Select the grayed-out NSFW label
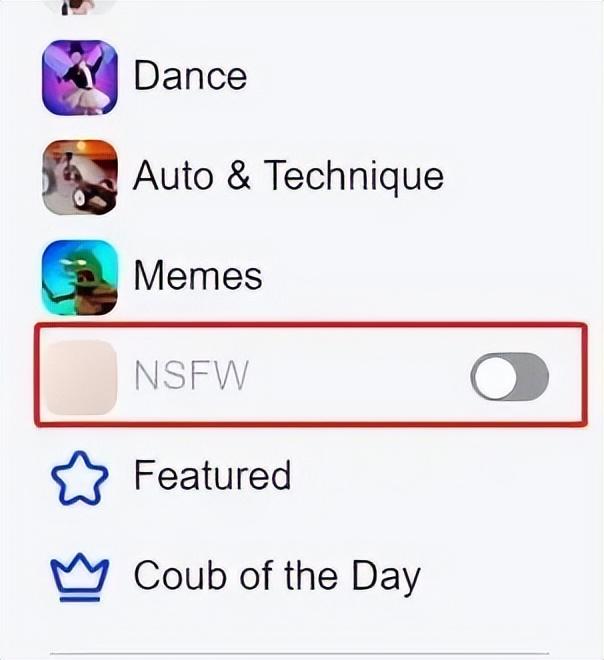This screenshot has height=660, width=604. pos(192,376)
